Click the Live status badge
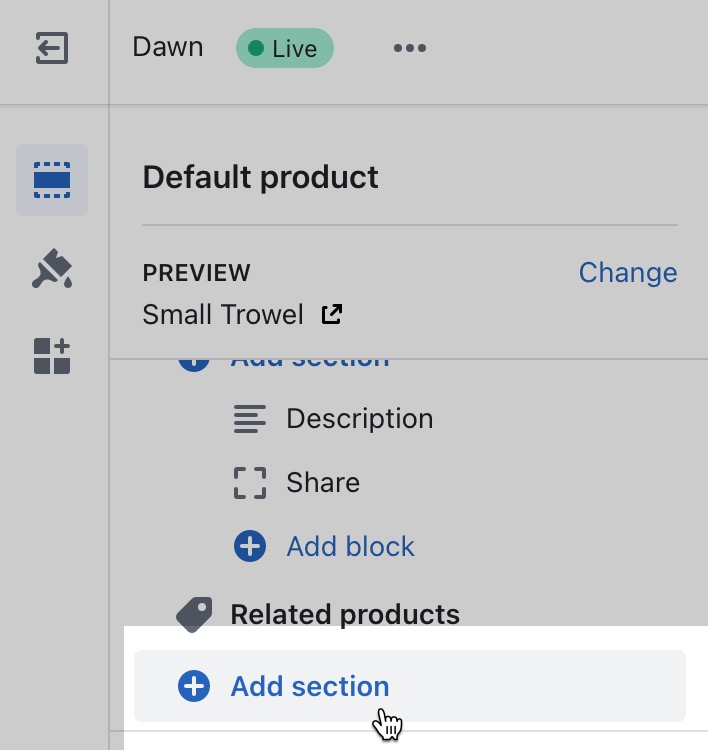708x752 pixels. pos(284,48)
